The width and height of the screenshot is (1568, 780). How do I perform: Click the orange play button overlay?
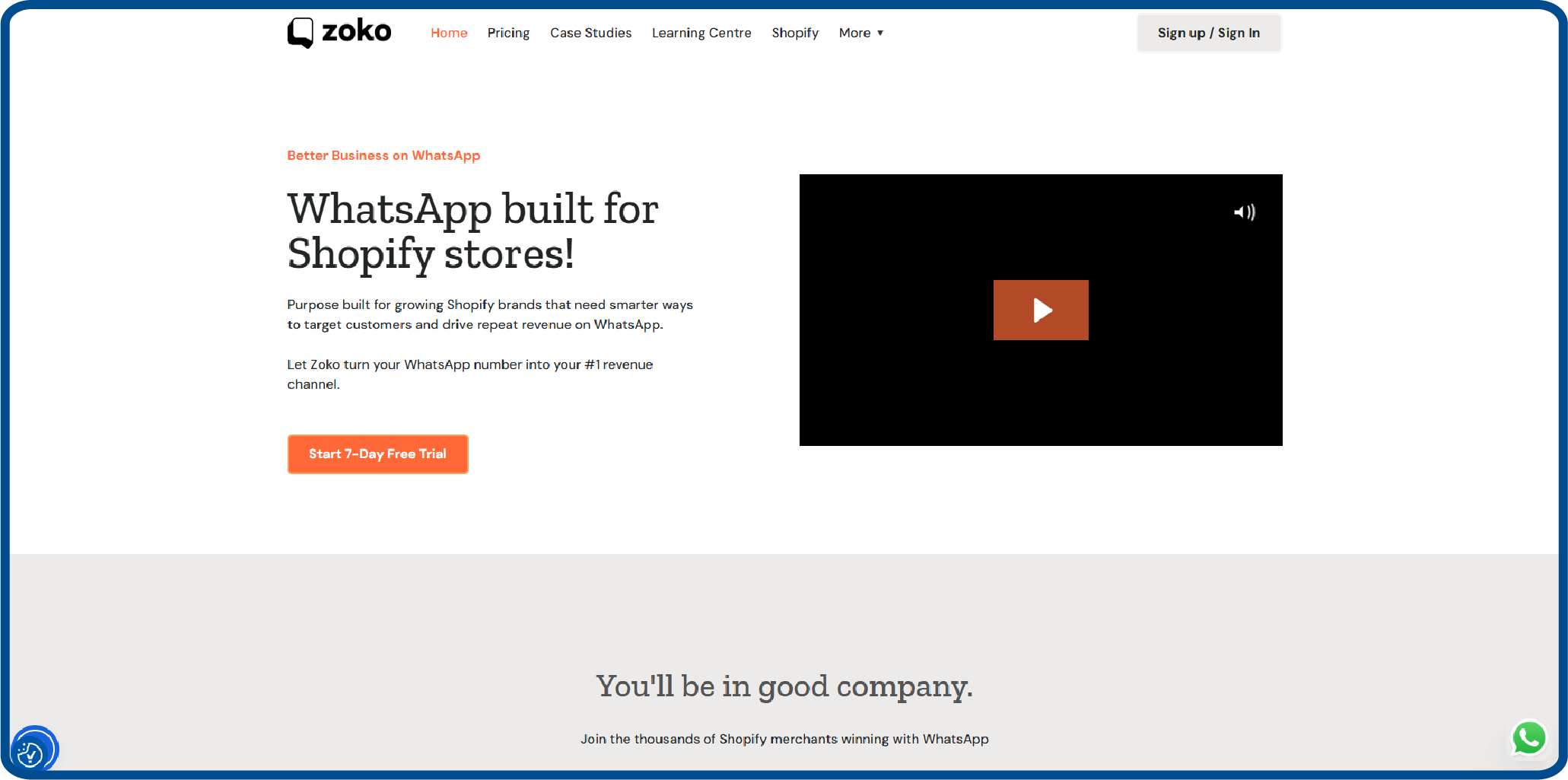(x=1041, y=310)
